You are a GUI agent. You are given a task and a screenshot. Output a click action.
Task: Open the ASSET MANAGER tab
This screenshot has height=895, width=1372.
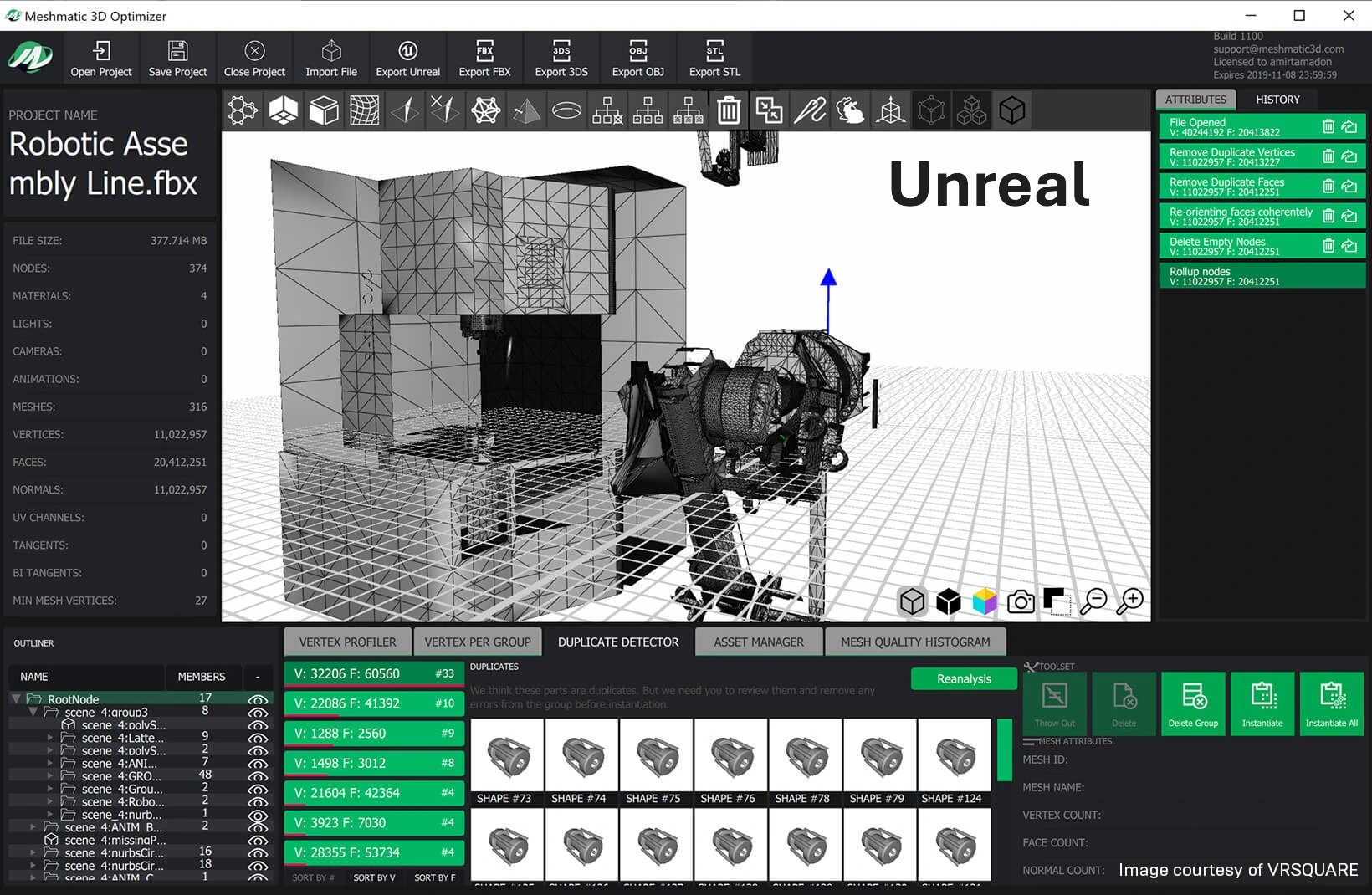(759, 642)
